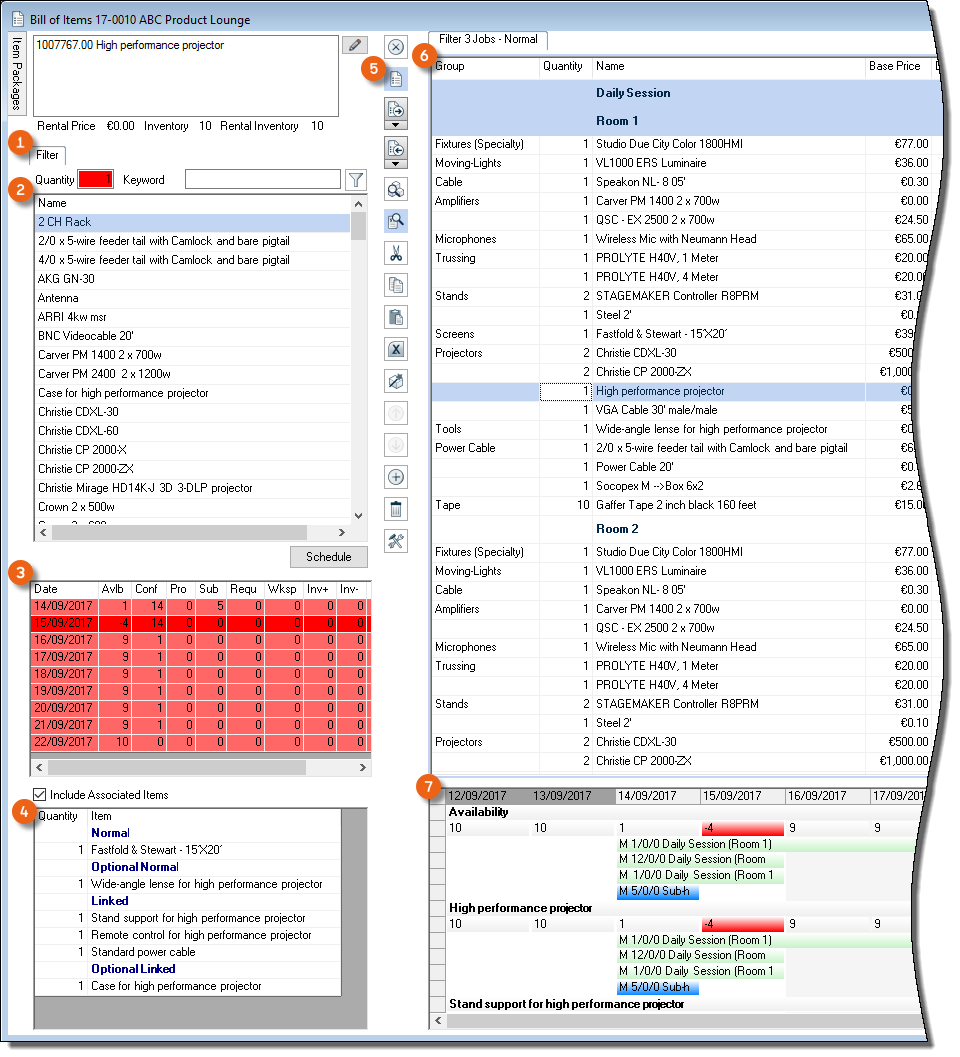Open the Filter 3 Jobs - Normal tab

tap(488, 40)
